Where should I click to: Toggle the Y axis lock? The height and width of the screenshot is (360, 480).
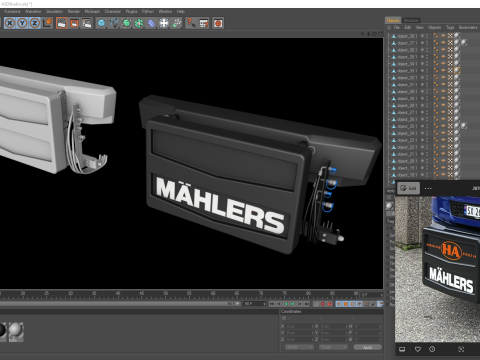point(22,23)
